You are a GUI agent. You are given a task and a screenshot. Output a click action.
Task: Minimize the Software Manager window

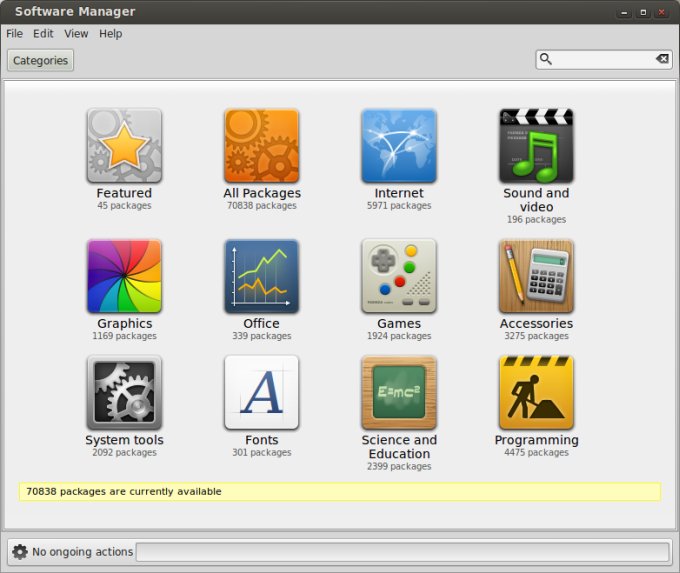coord(624,13)
